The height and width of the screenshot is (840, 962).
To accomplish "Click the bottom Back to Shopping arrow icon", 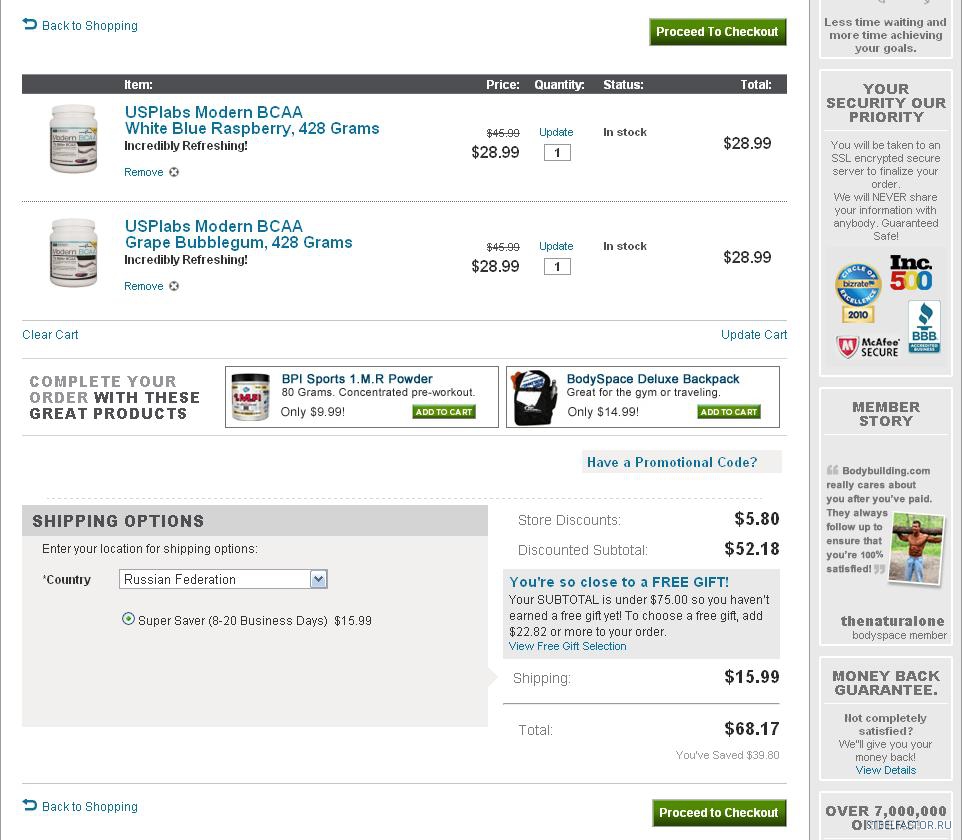I will (29, 805).
